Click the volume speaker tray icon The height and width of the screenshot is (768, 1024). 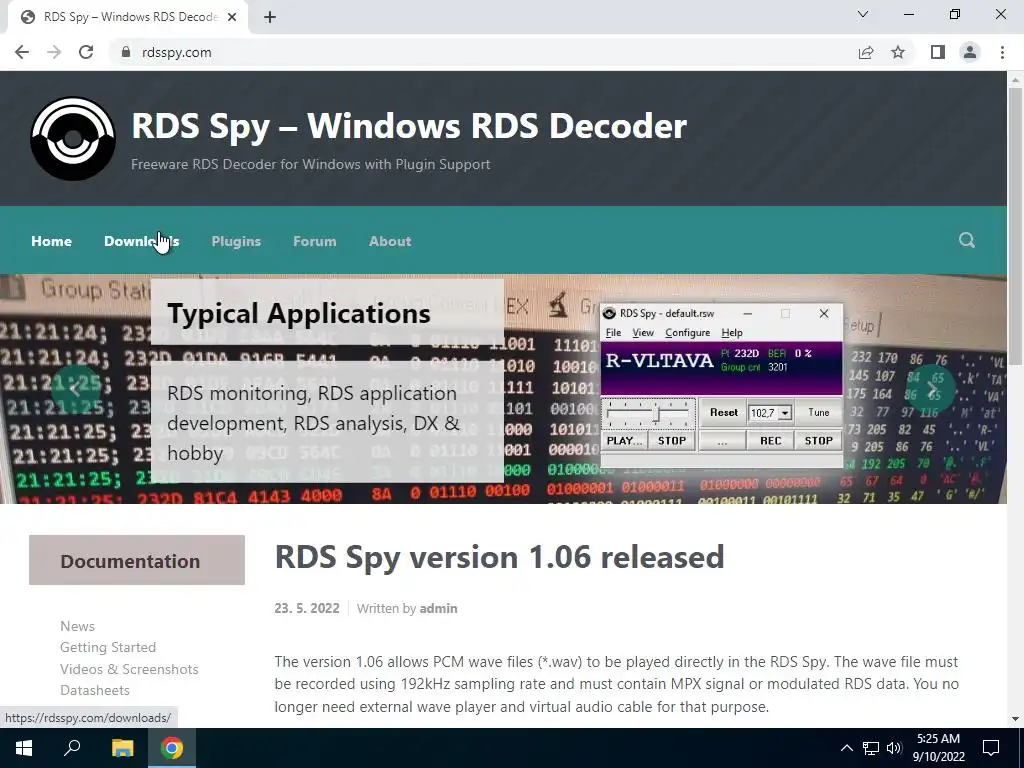pyautogui.click(x=894, y=748)
